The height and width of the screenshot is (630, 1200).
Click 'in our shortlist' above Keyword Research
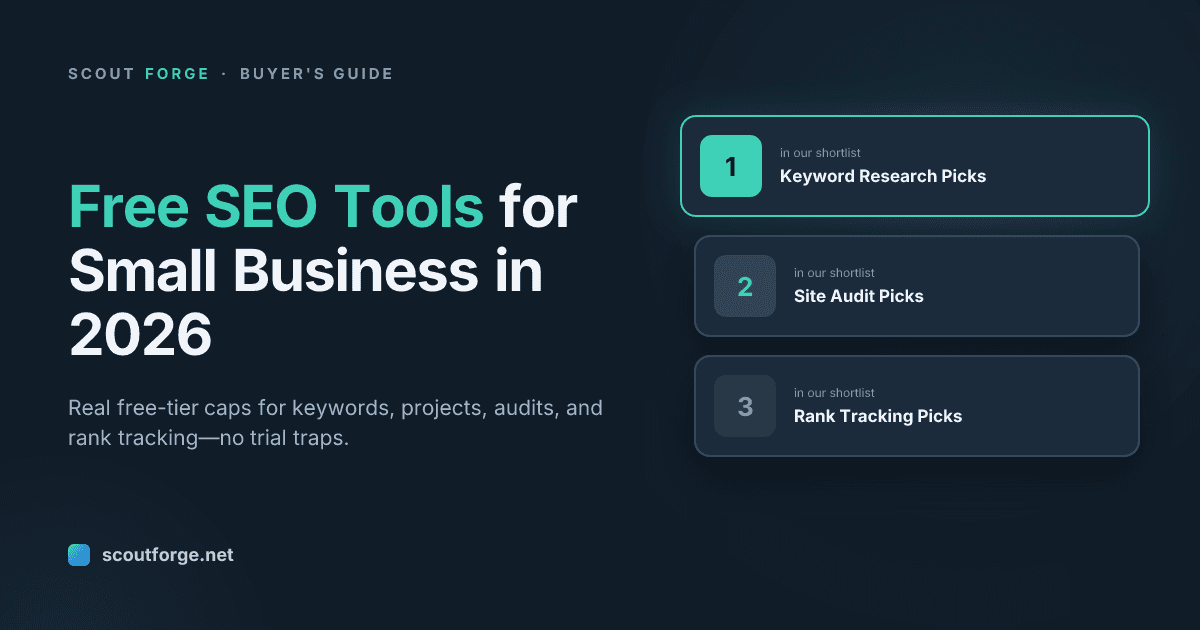coord(820,153)
